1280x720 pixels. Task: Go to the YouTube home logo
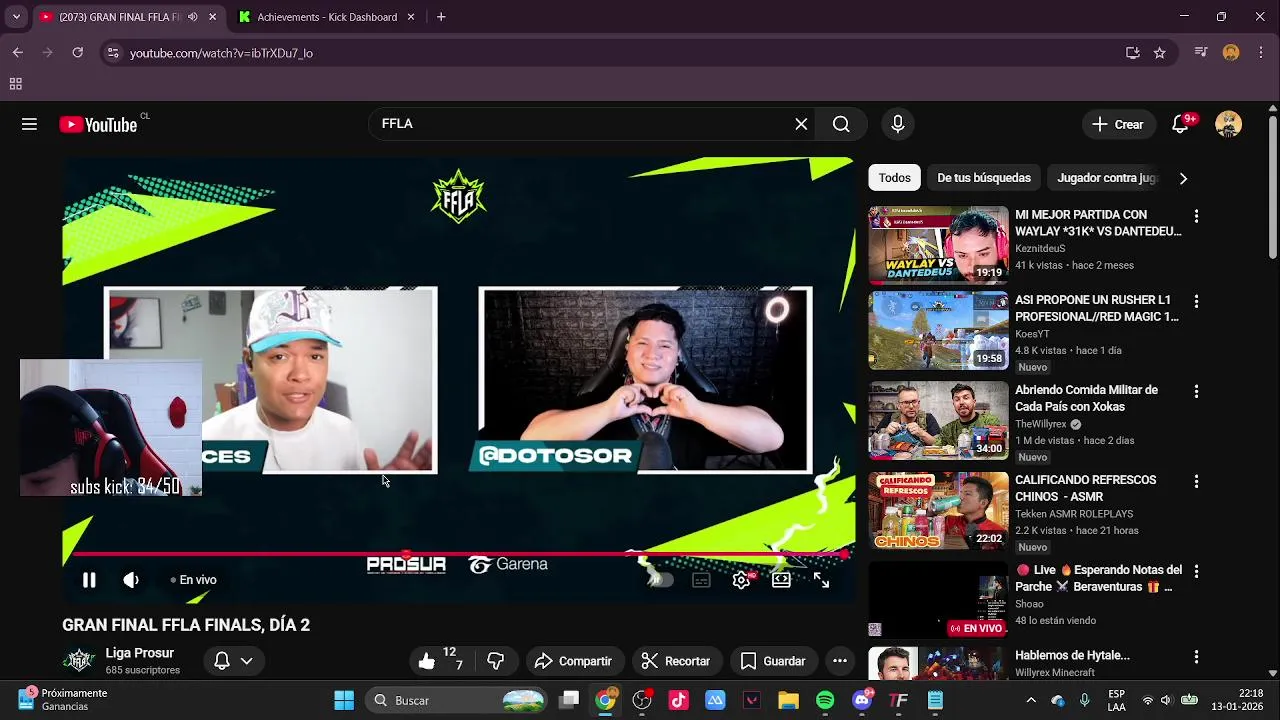(x=98, y=124)
